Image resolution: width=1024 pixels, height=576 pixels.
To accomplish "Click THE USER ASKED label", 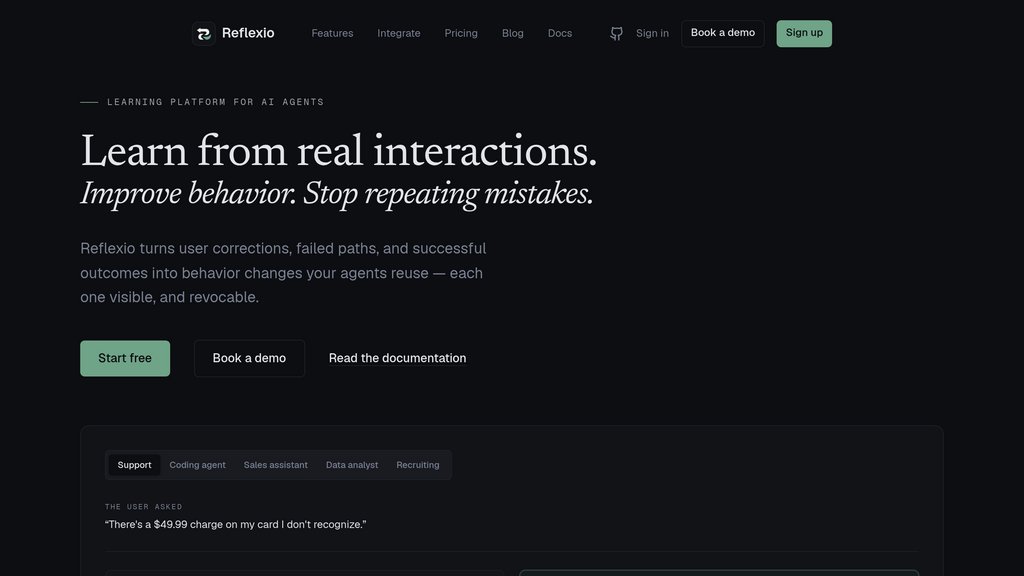I will point(144,507).
